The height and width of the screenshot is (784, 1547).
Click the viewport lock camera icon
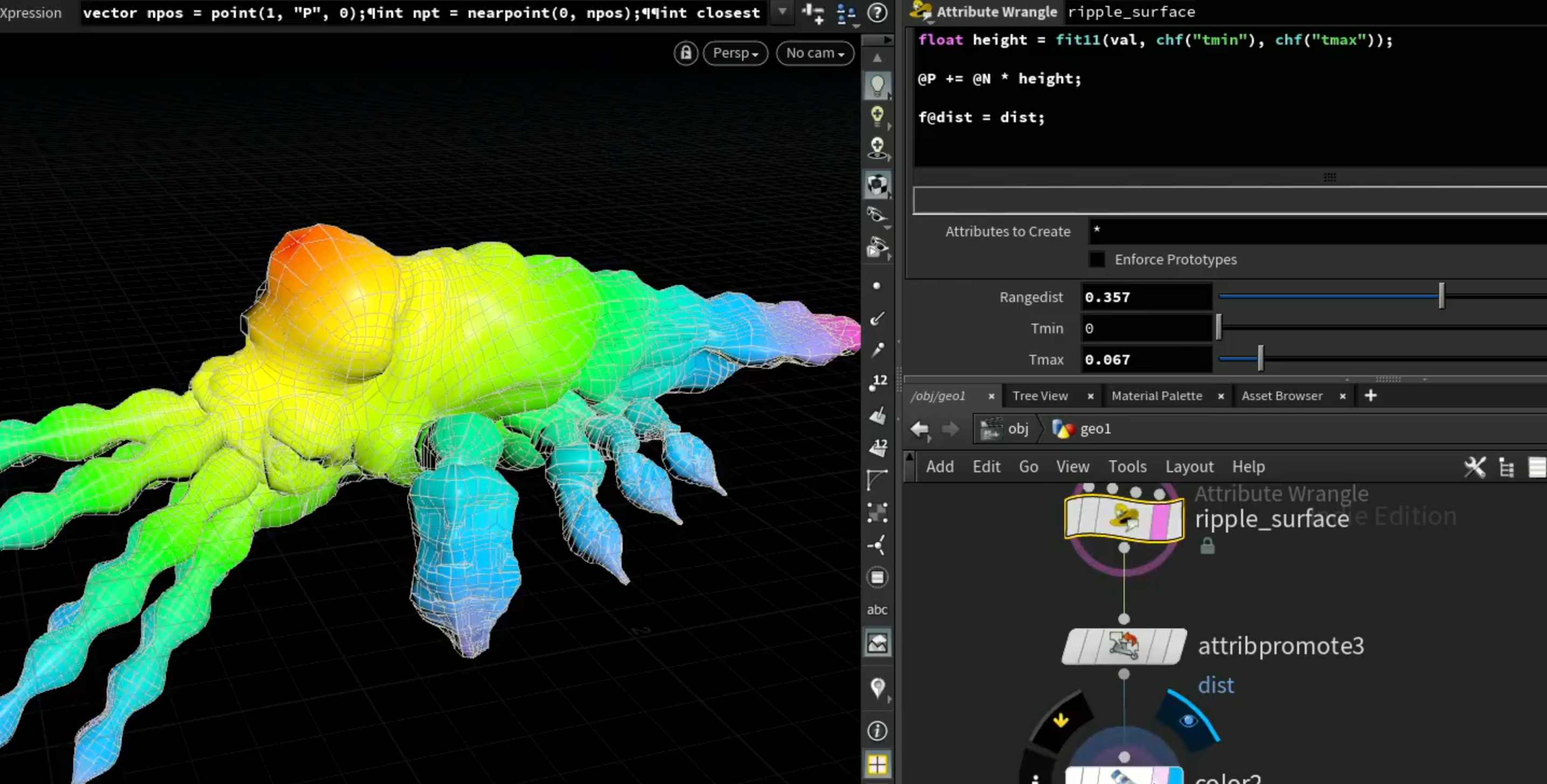click(x=686, y=53)
